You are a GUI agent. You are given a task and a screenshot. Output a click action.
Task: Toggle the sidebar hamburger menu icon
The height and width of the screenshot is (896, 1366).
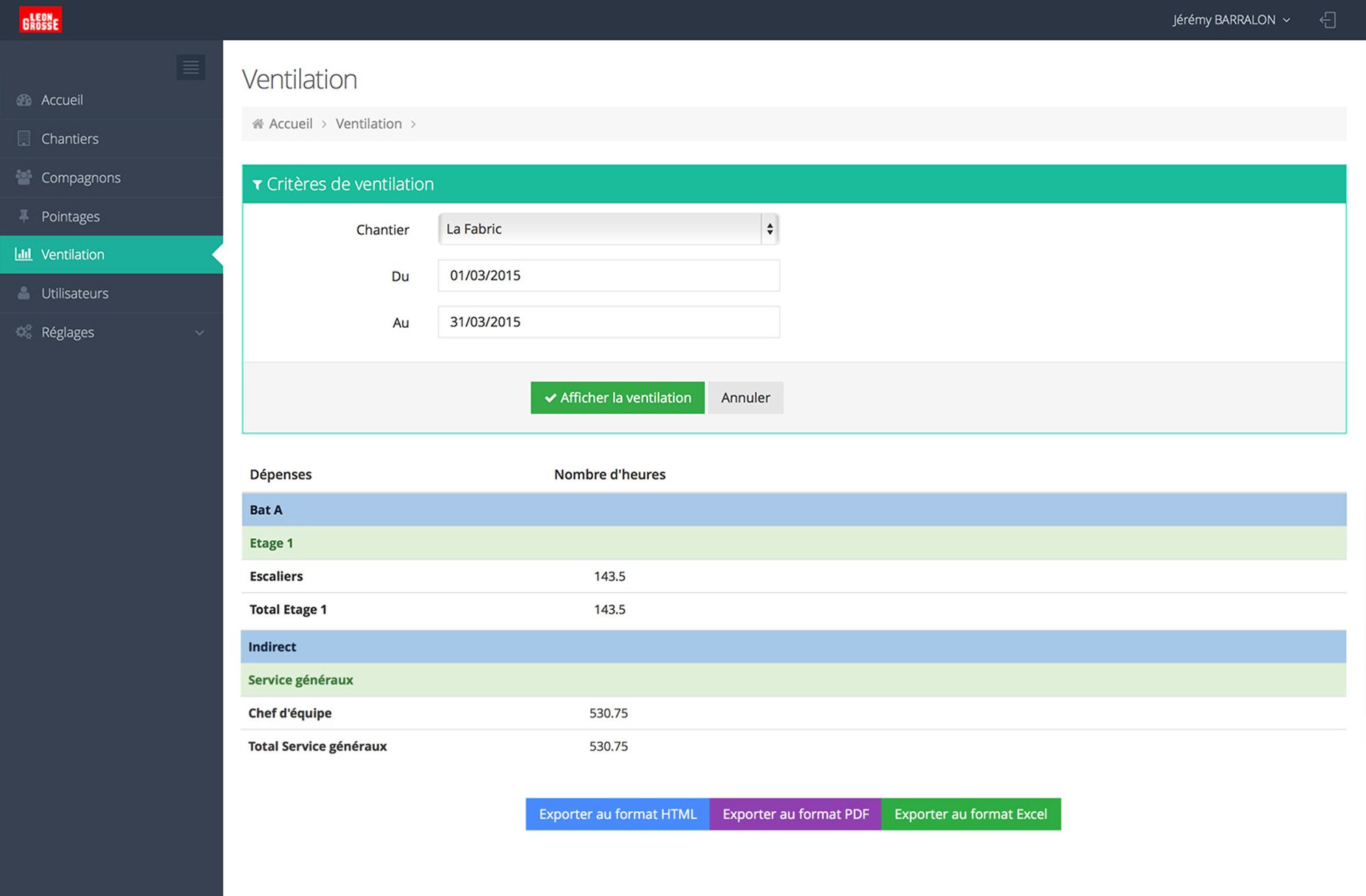[x=191, y=67]
